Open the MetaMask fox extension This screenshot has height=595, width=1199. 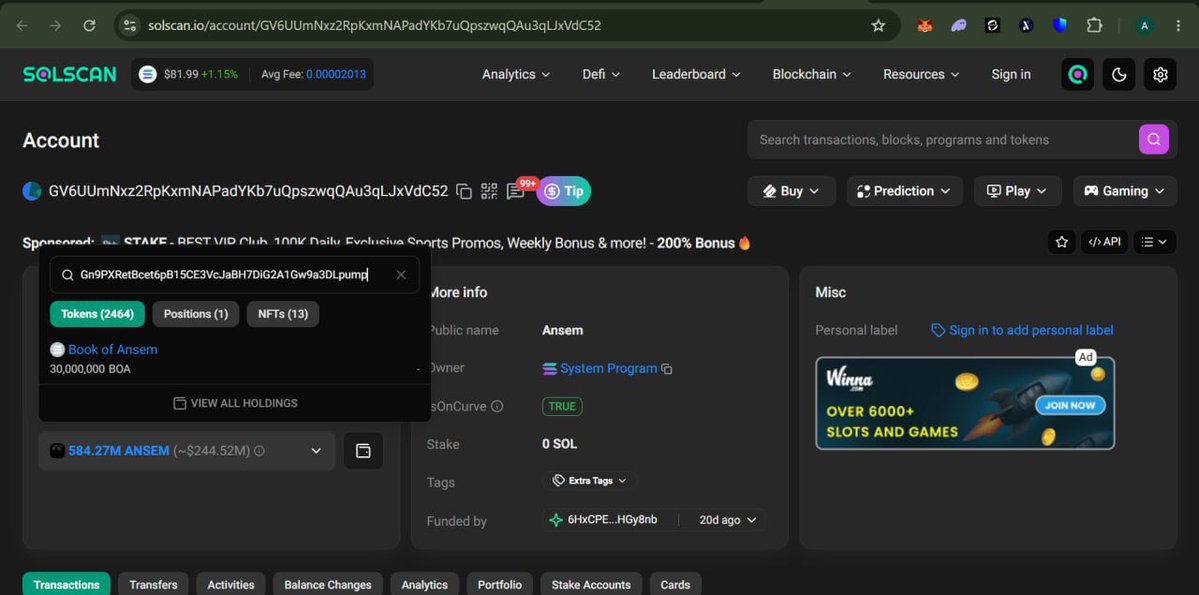pyautogui.click(x=925, y=25)
